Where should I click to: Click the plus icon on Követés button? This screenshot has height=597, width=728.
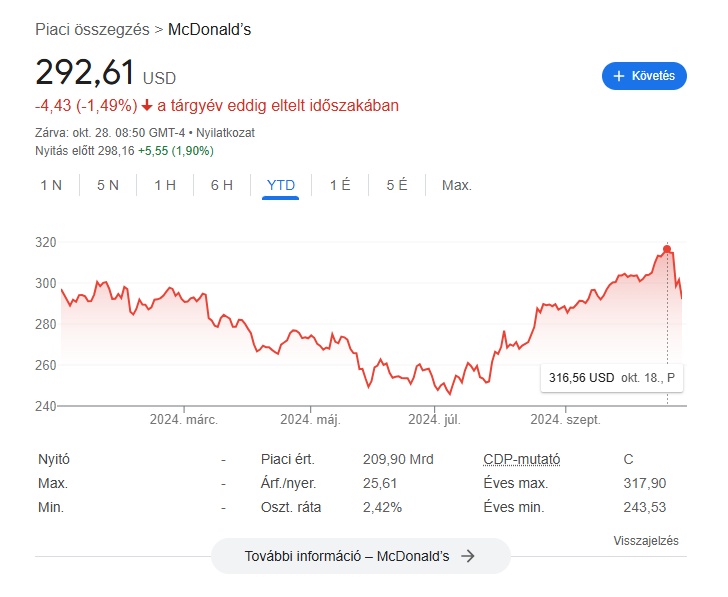(x=618, y=76)
